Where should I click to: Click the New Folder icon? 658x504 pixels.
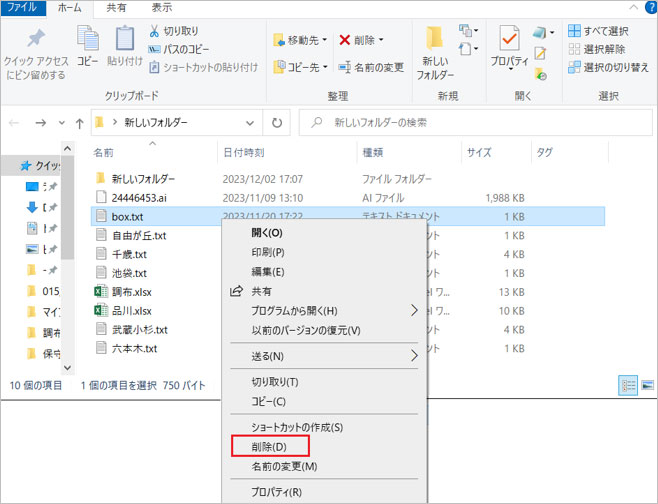pyautogui.click(x=435, y=40)
